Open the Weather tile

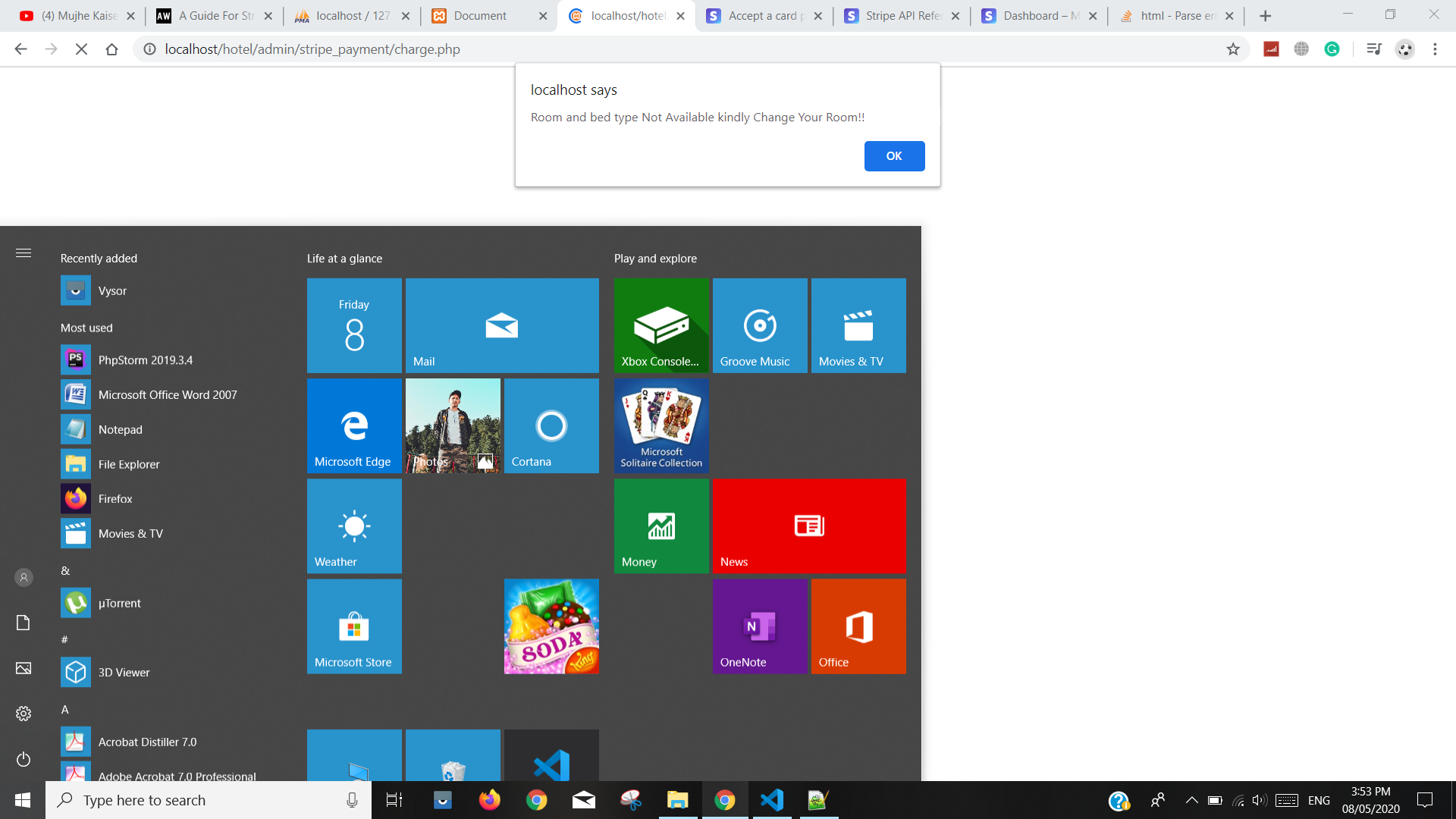point(354,526)
